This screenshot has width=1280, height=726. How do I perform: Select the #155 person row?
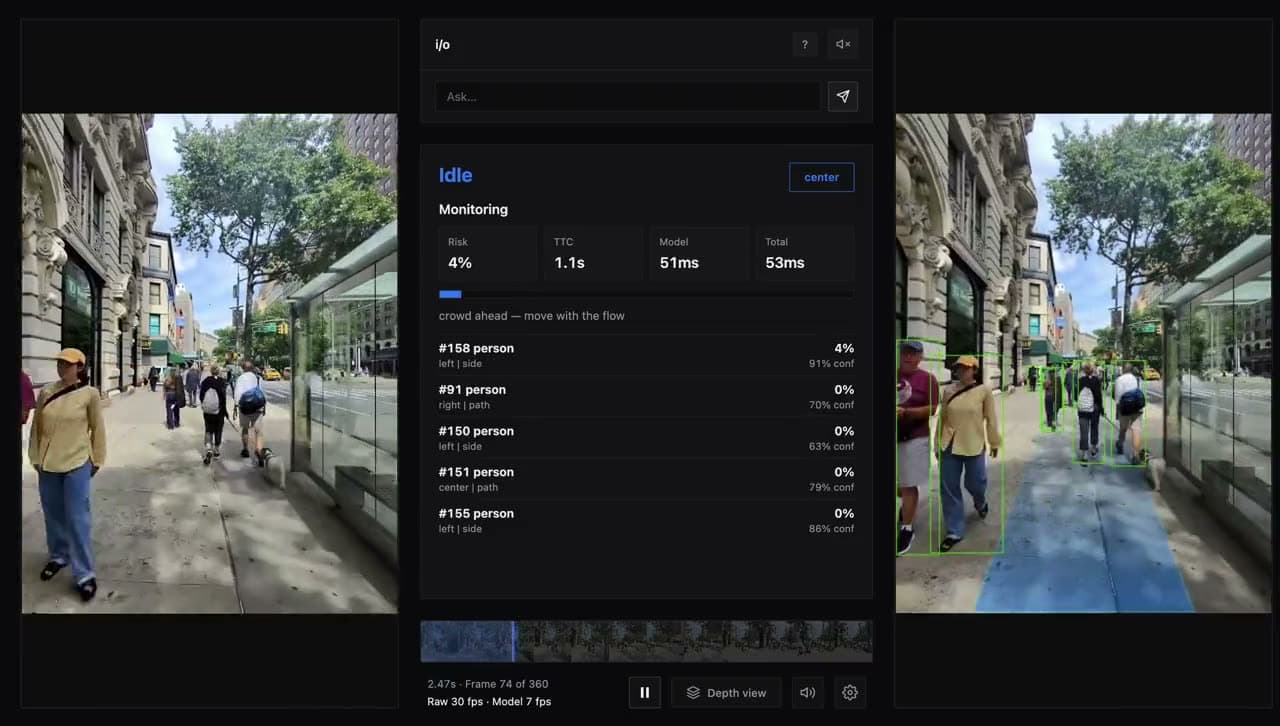point(646,520)
